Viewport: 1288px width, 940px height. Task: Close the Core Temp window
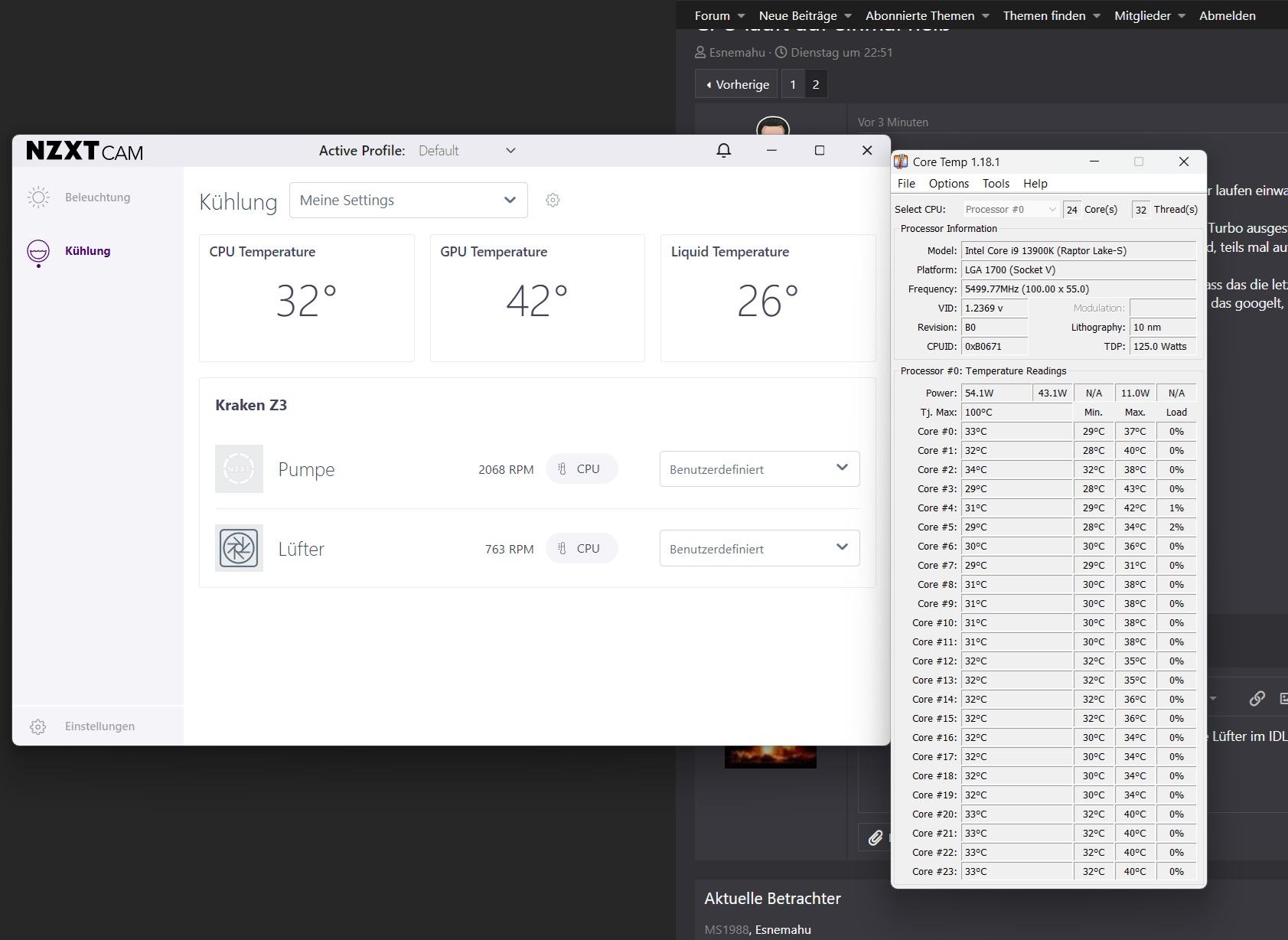pyautogui.click(x=1183, y=162)
